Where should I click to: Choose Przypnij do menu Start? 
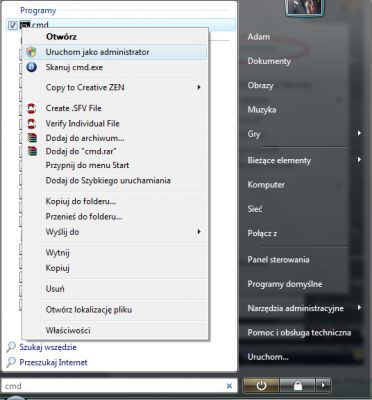pos(116,165)
